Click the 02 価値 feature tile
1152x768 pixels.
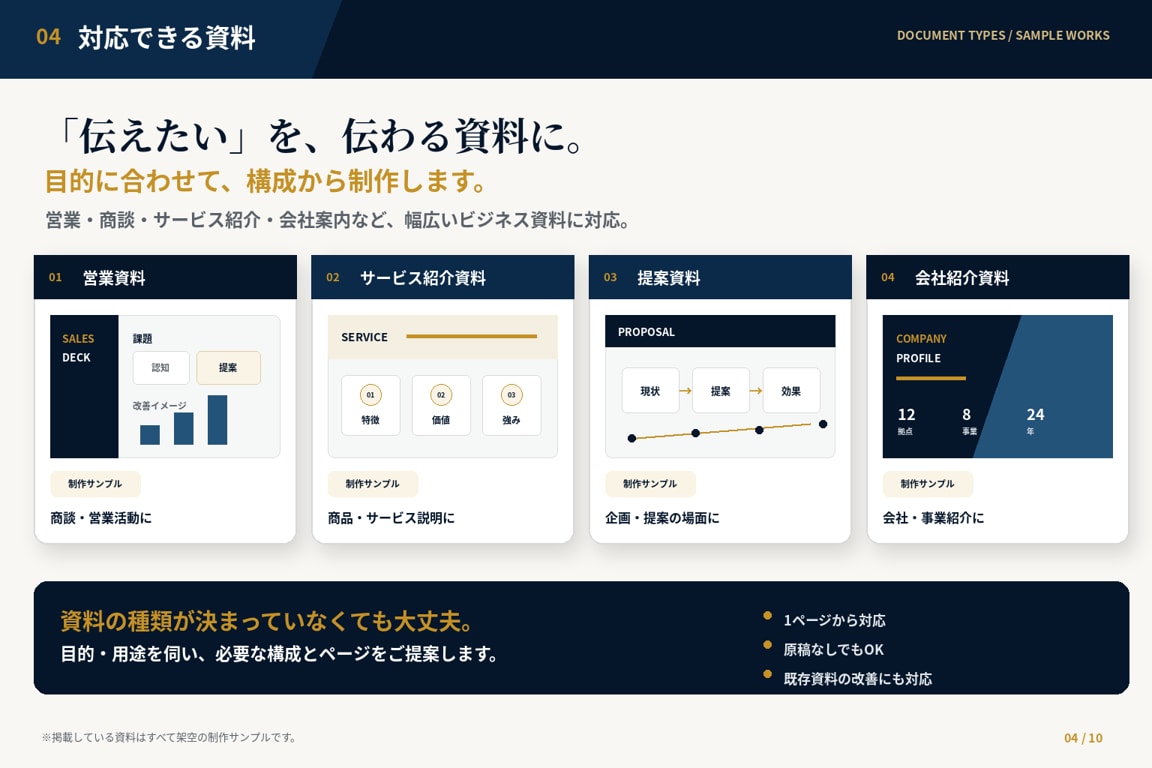[441, 405]
